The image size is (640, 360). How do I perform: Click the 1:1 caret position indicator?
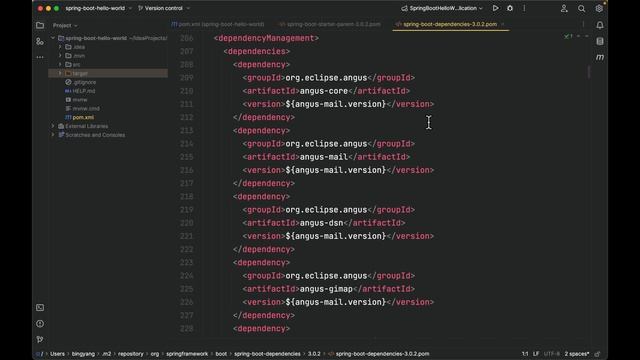pyautogui.click(x=525, y=354)
